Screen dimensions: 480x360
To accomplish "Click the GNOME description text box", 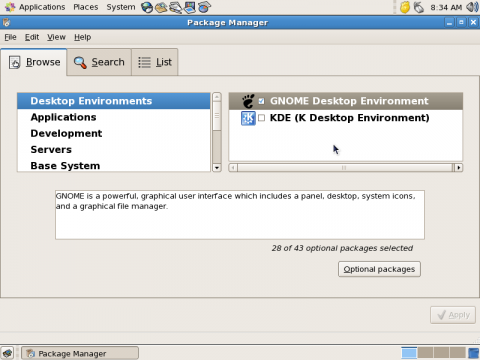I will pyautogui.click(x=240, y=215).
